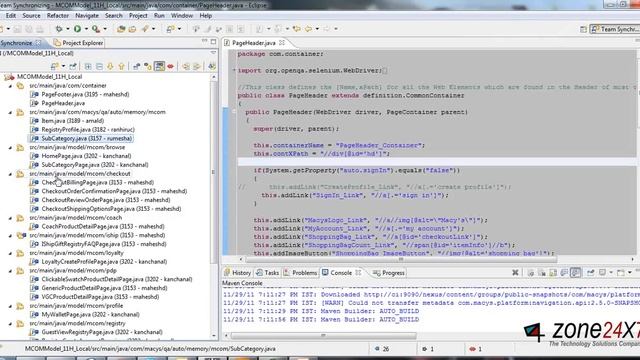Toggle highlighted Incoming/Outgoing mode button
This screenshot has width=640, height=360.
coord(160,66)
